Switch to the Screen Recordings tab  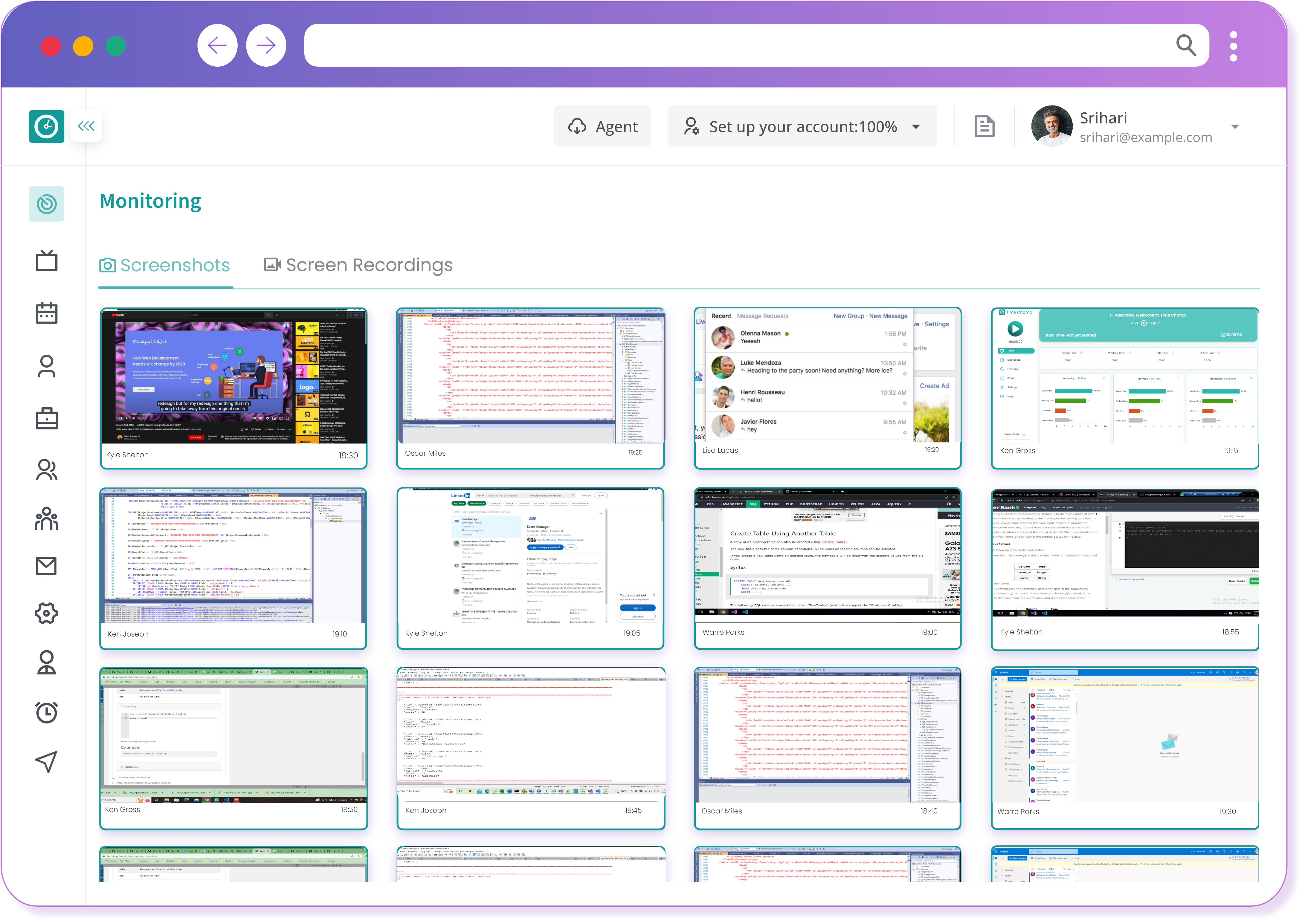(358, 265)
